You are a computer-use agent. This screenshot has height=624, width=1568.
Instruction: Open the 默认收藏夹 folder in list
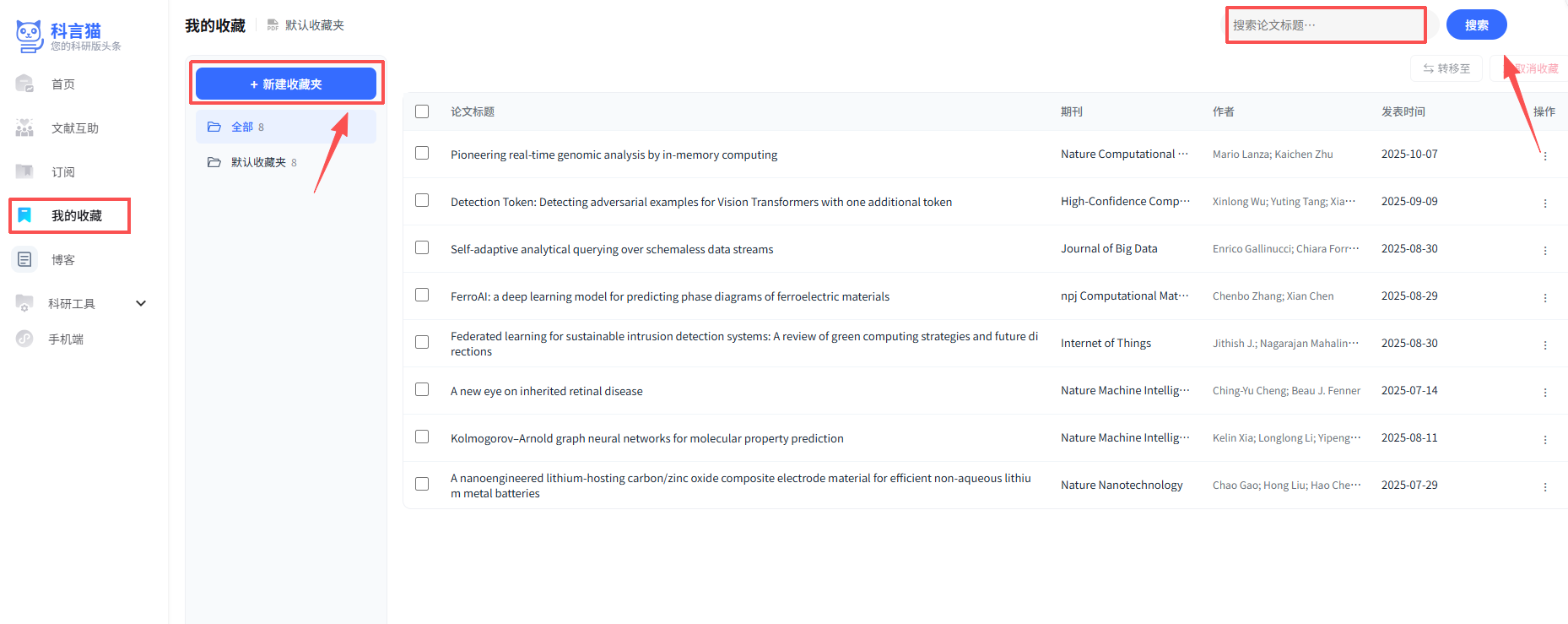pos(286,162)
